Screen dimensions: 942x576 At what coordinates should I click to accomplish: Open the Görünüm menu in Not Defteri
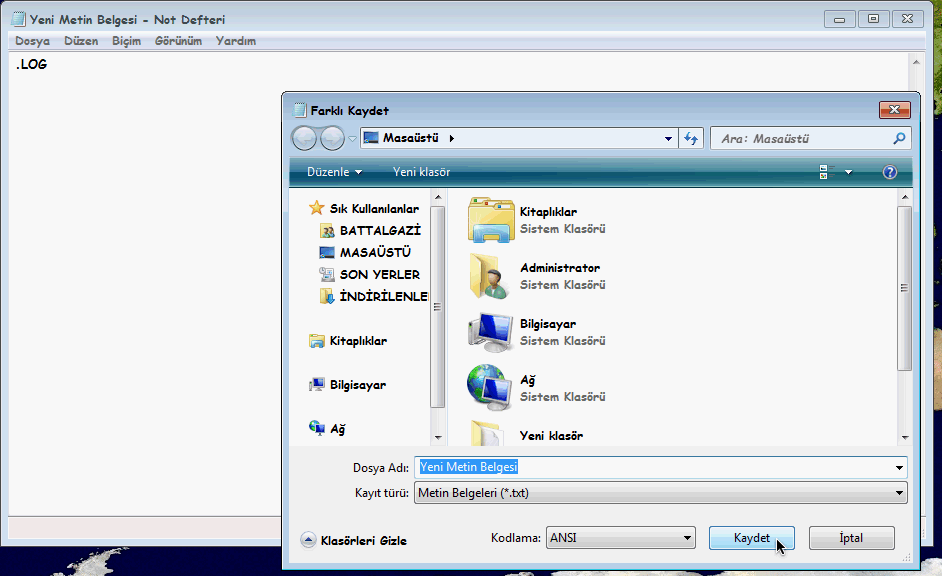pyautogui.click(x=178, y=41)
